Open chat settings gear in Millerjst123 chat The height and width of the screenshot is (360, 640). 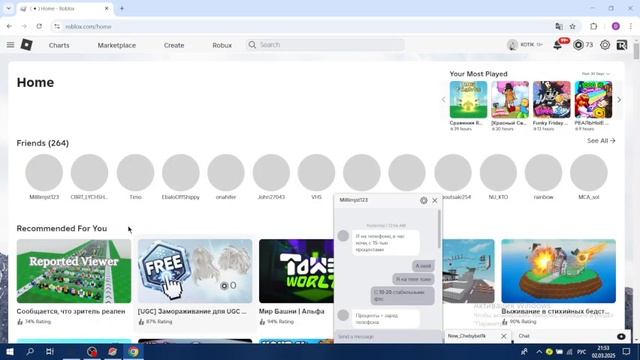[x=424, y=200]
